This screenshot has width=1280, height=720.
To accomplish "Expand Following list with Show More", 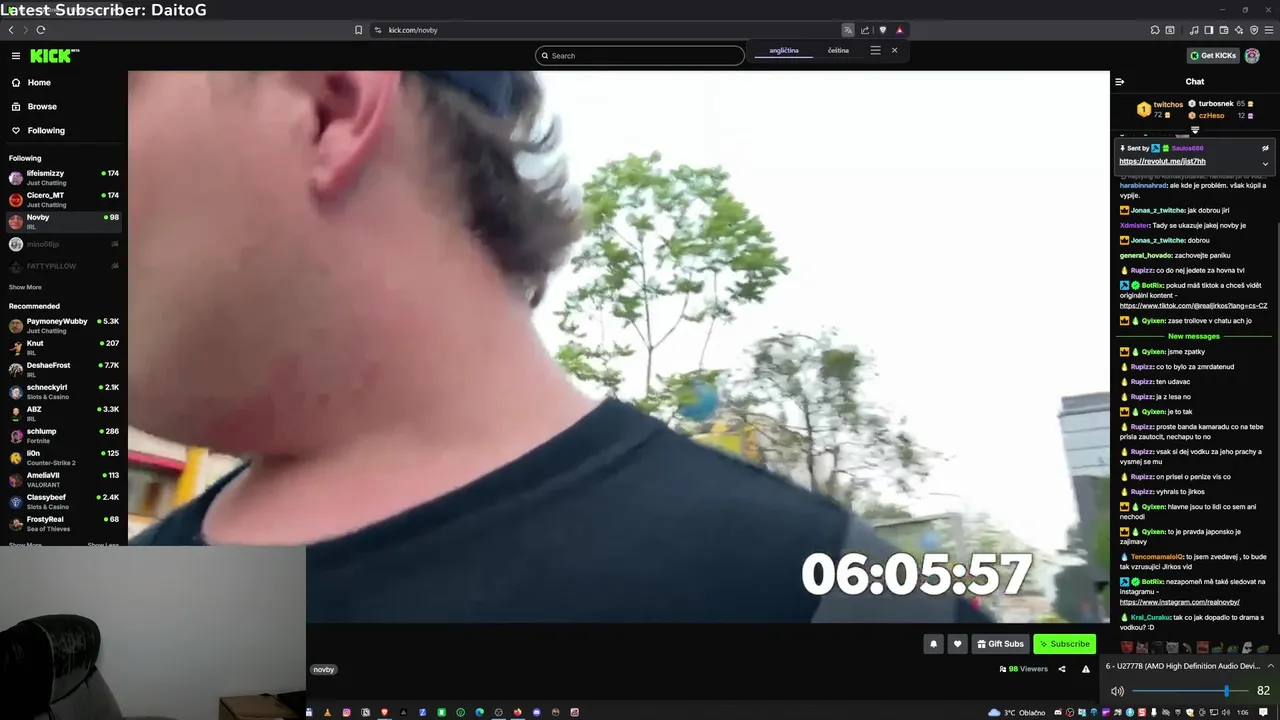I will [25, 287].
